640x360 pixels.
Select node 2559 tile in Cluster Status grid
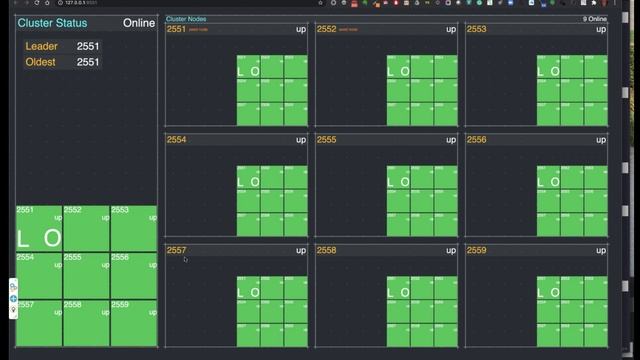click(134, 323)
